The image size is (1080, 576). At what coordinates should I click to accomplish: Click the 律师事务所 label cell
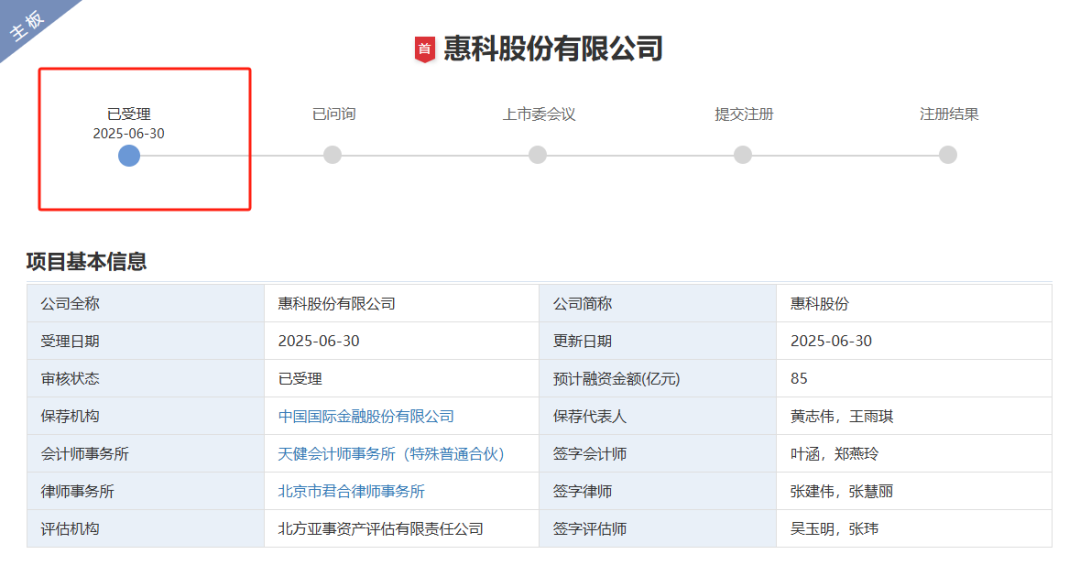click(145, 491)
